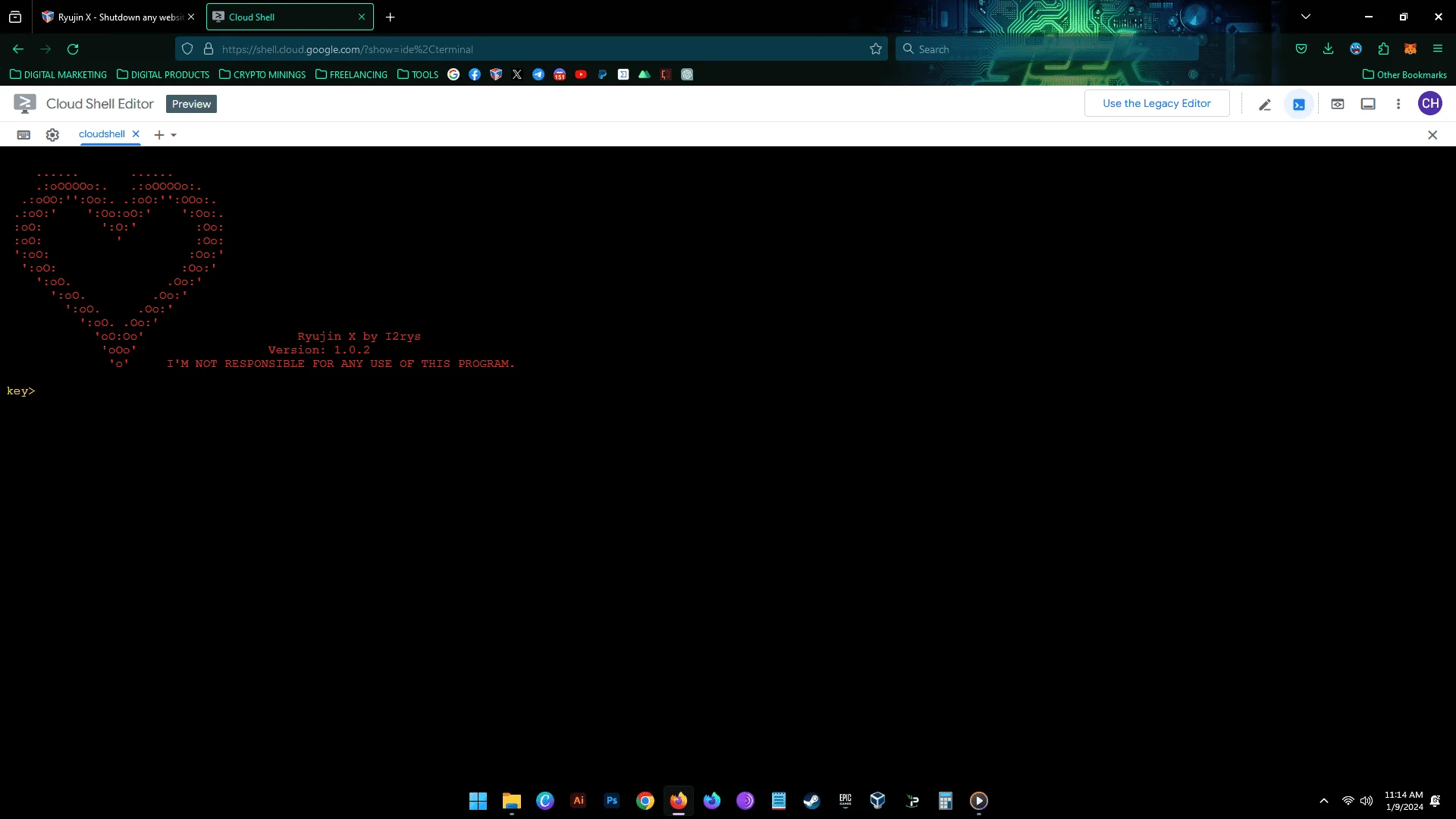Open the taskbar clock showing 11:14 AM
Image resolution: width=1456 pixels, height=819 pixels.
tap(1404, 801)
